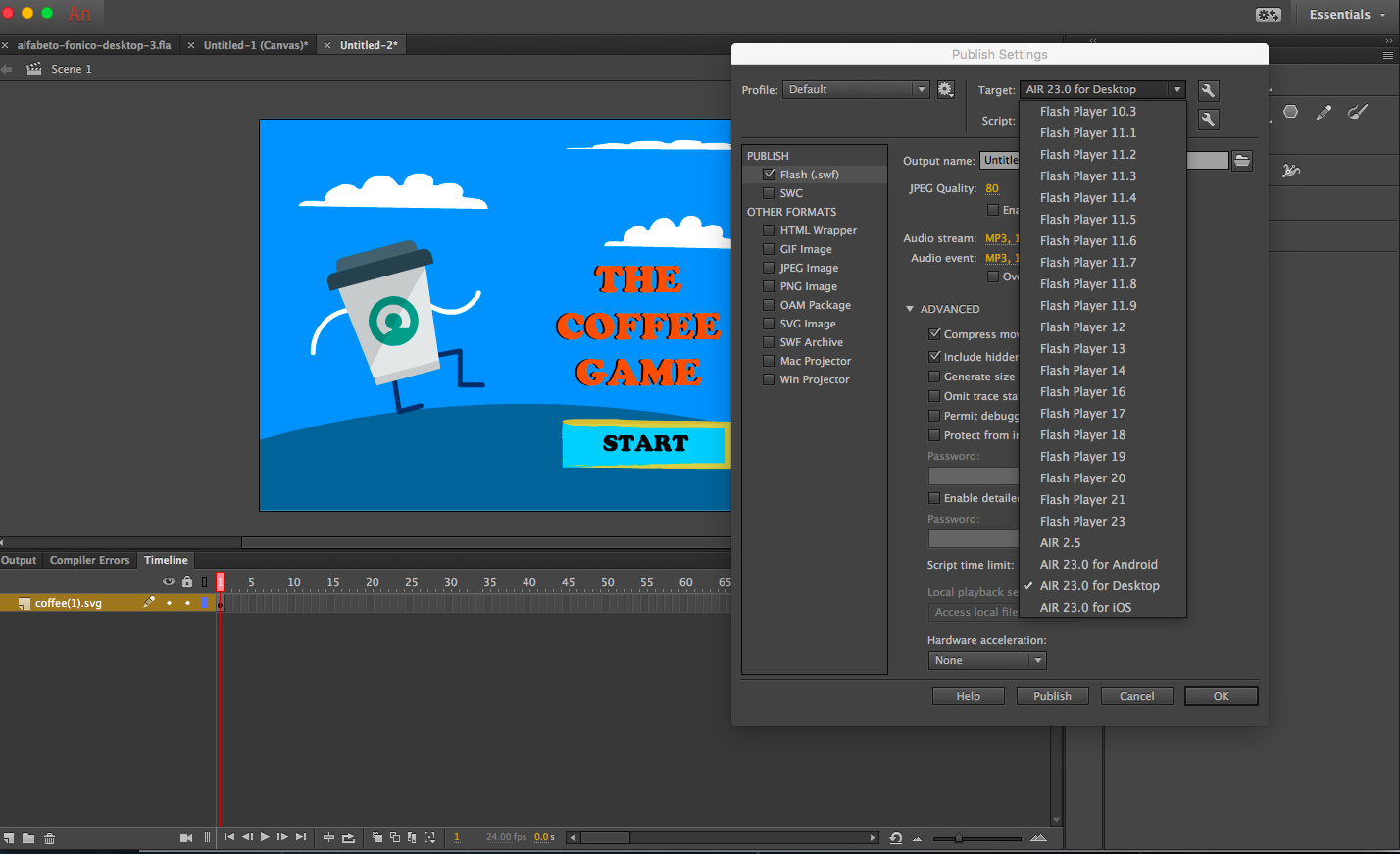
Task: Open Essentials workspace switcher
Action: click(1348, 15)
